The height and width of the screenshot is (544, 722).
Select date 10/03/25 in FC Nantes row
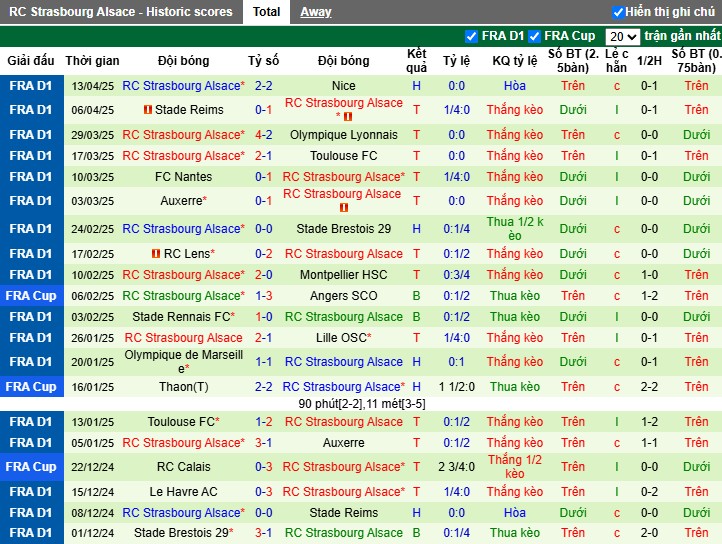click(93, 177)
